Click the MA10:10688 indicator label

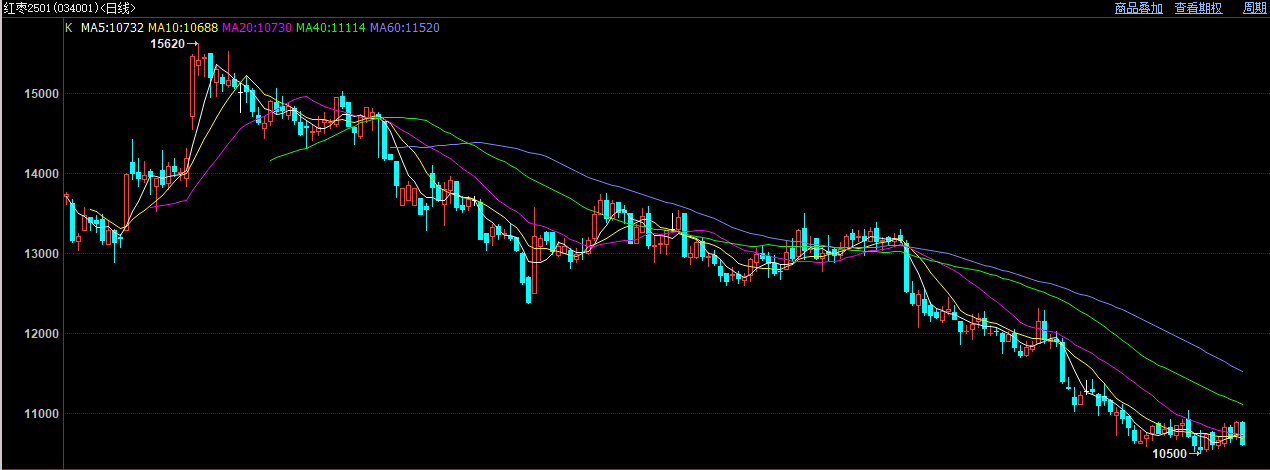(x=183, y=28)
